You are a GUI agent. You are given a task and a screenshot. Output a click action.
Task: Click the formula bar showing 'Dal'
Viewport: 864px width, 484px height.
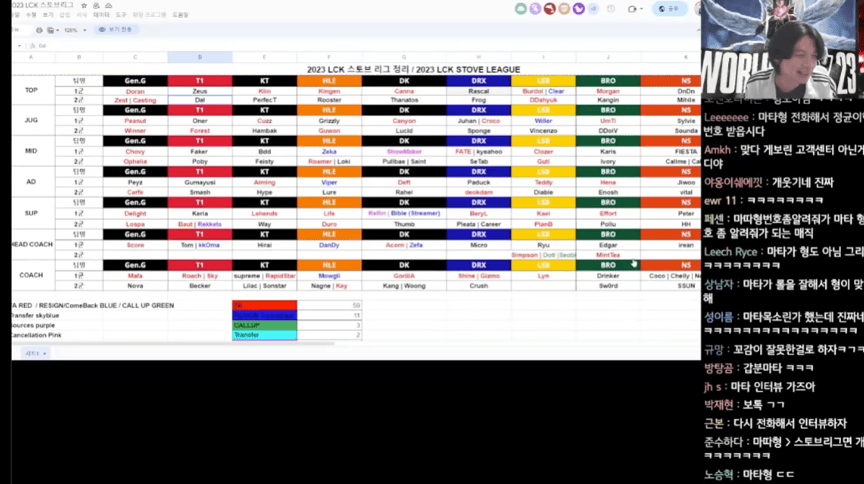tap(364, 46)
